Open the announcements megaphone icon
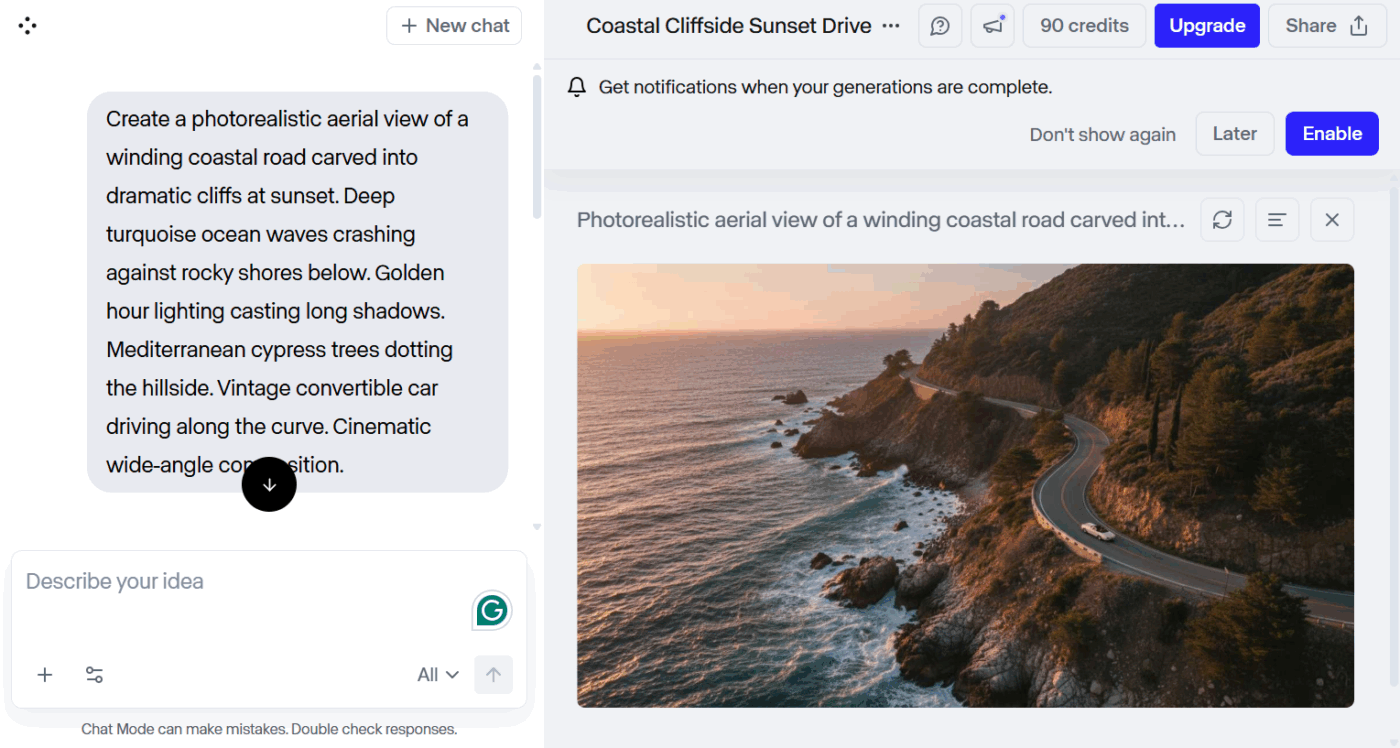 point(992,25)
